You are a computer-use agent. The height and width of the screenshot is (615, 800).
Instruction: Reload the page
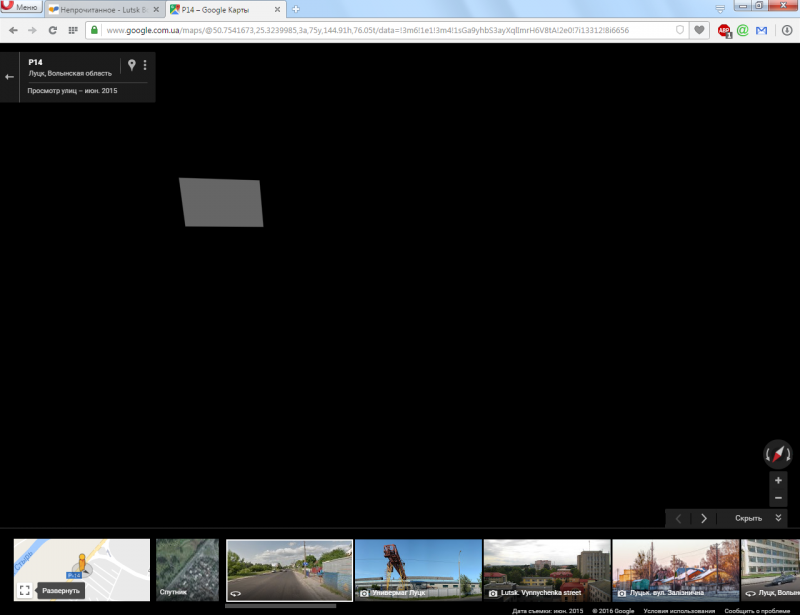click(53, 30)
